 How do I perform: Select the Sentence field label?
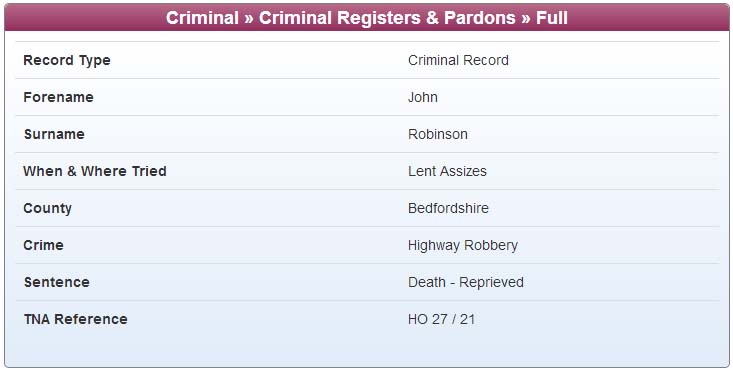pos(57,282)
